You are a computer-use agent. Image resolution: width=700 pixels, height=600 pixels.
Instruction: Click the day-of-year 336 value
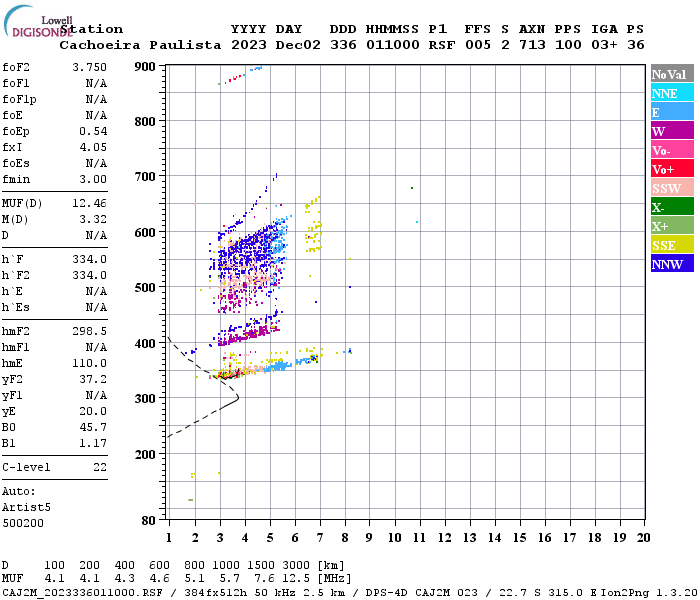(343, 45)
